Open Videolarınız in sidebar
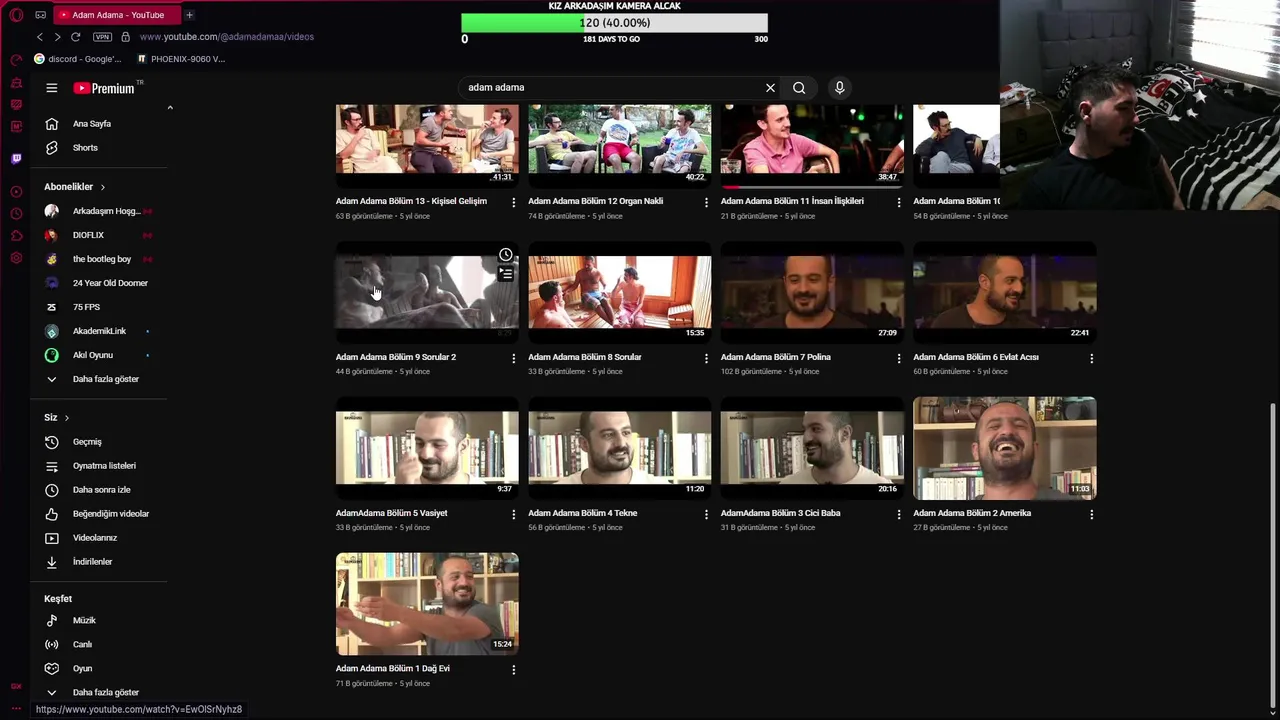 (x=100, y=538)
